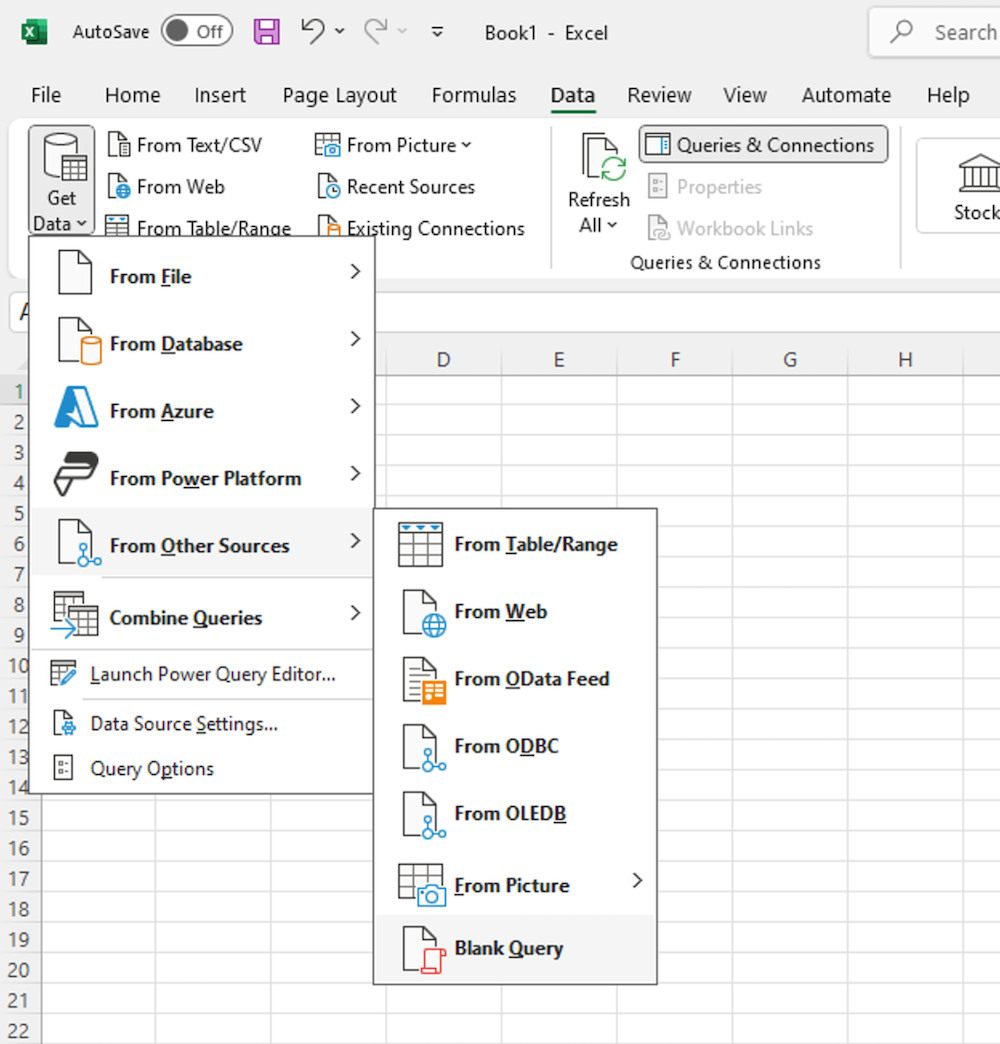Open the Page Layout tab

(339, 95)
